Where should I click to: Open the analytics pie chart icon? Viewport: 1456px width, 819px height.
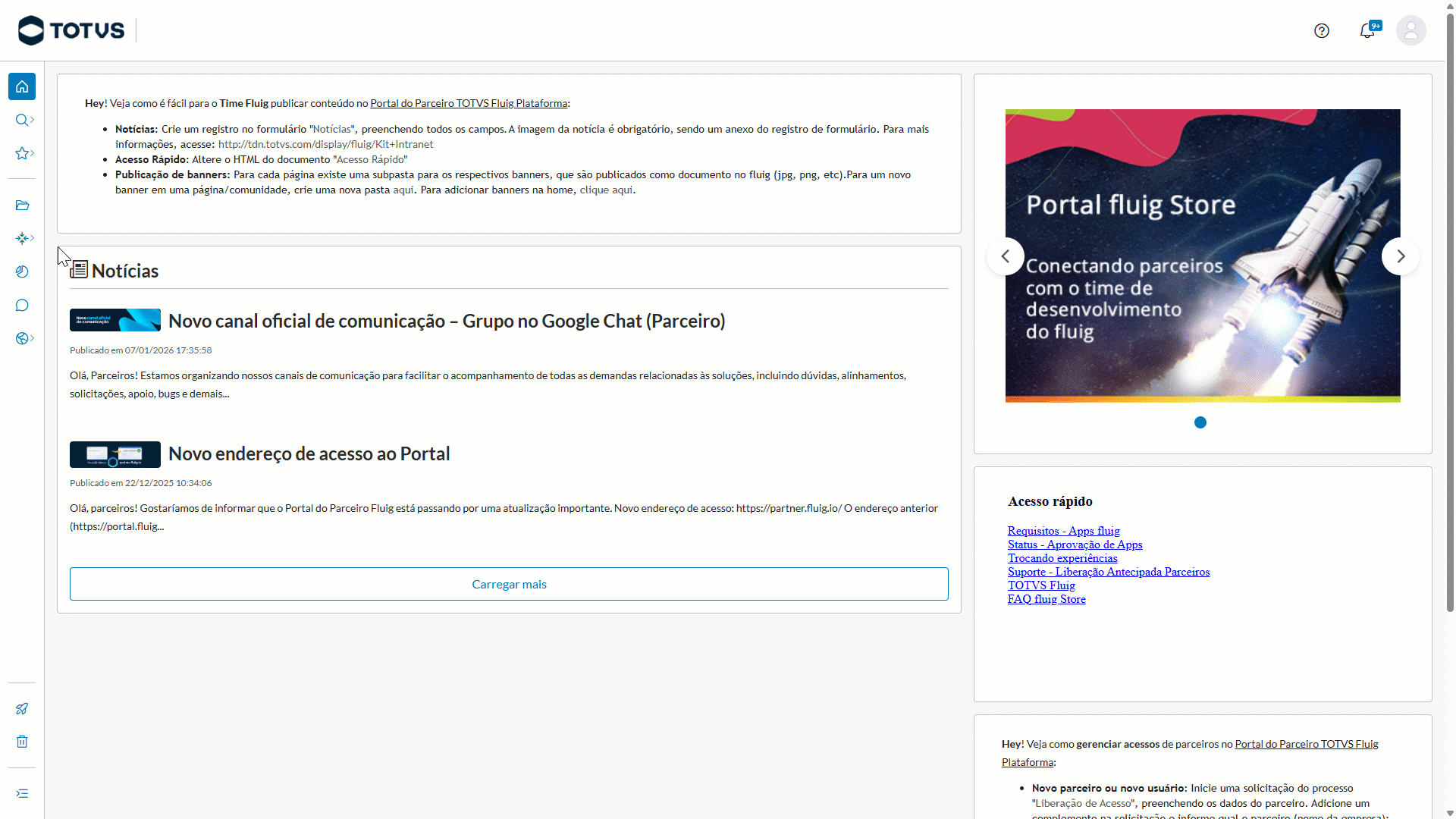[22, 271]
